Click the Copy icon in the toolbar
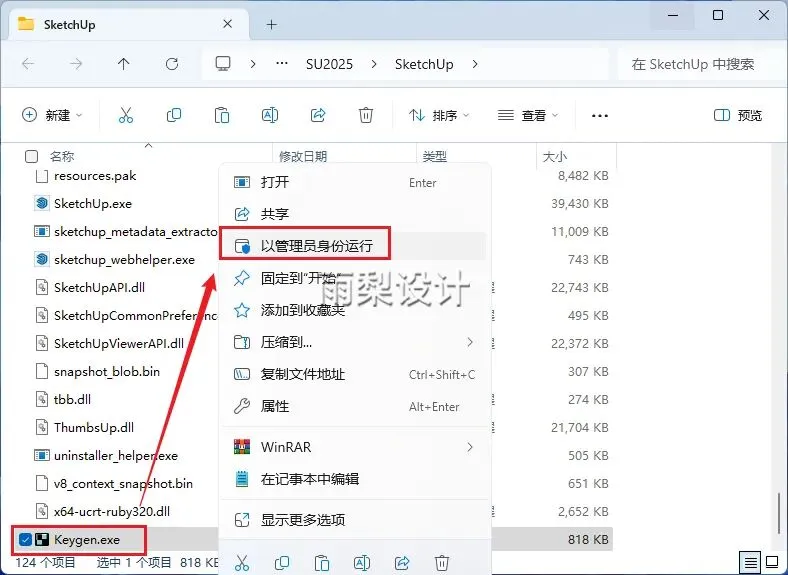This screenshot has height=575, width=788. pos(174,116)
